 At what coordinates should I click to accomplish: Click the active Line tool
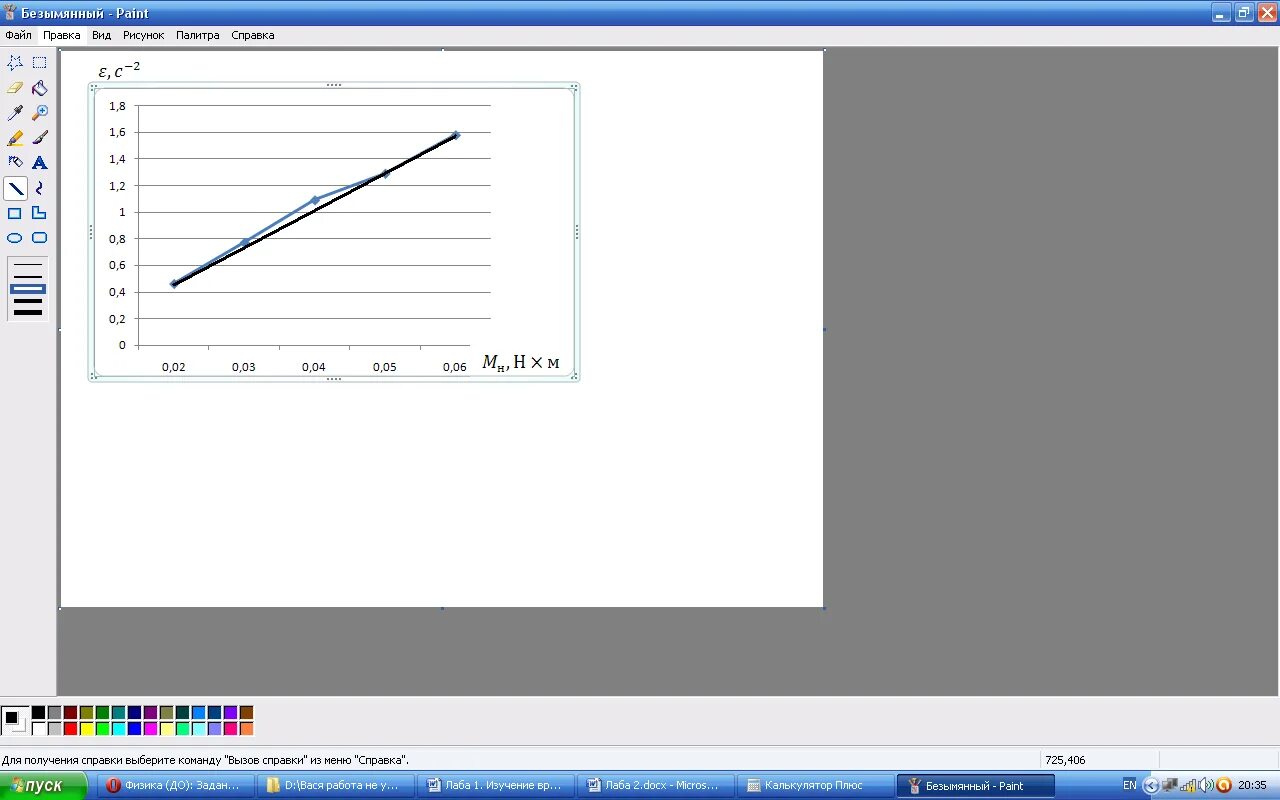click(x=15, y=188)
